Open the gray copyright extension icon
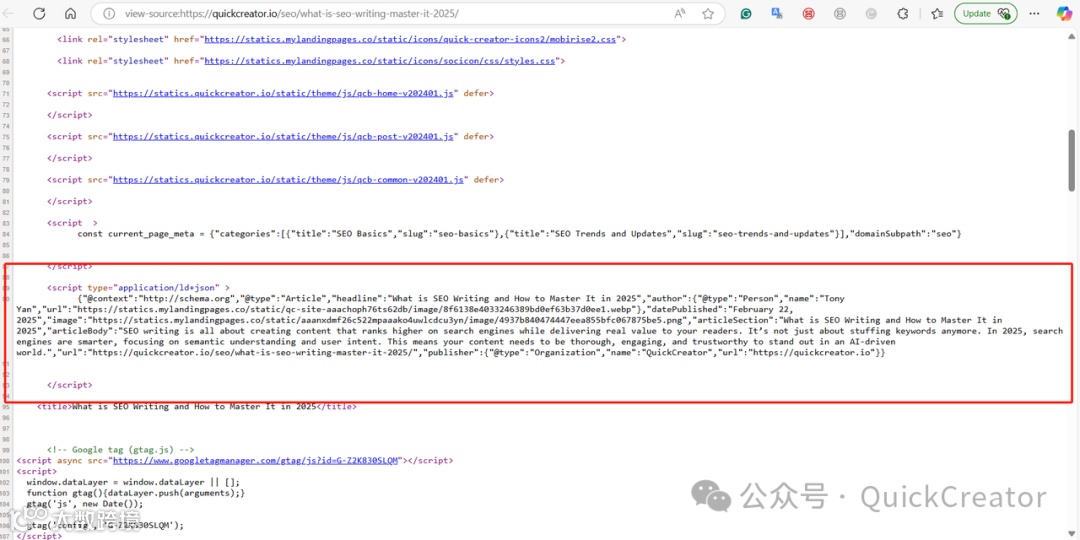 click(x=871, y=14)
